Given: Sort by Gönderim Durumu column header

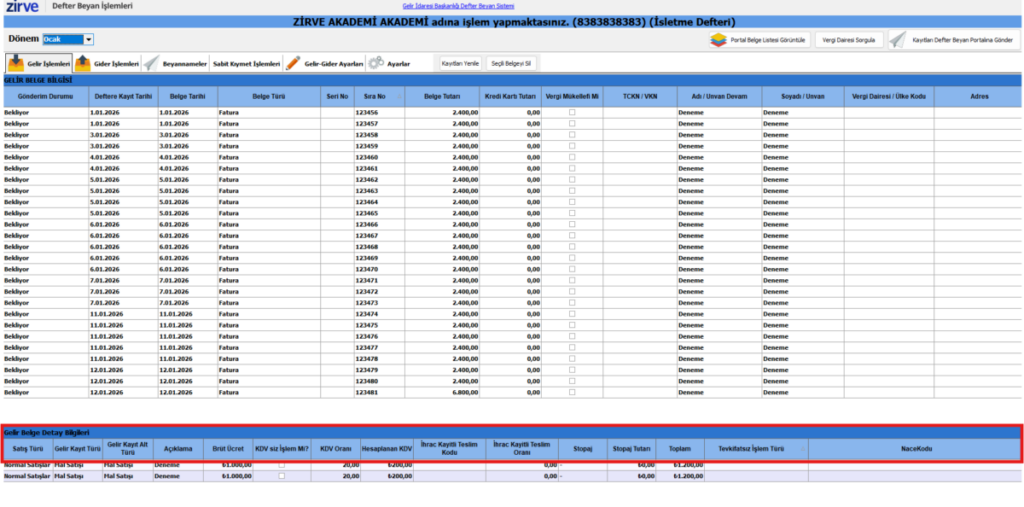Looking at the screenshot, I should pos(46,96).
